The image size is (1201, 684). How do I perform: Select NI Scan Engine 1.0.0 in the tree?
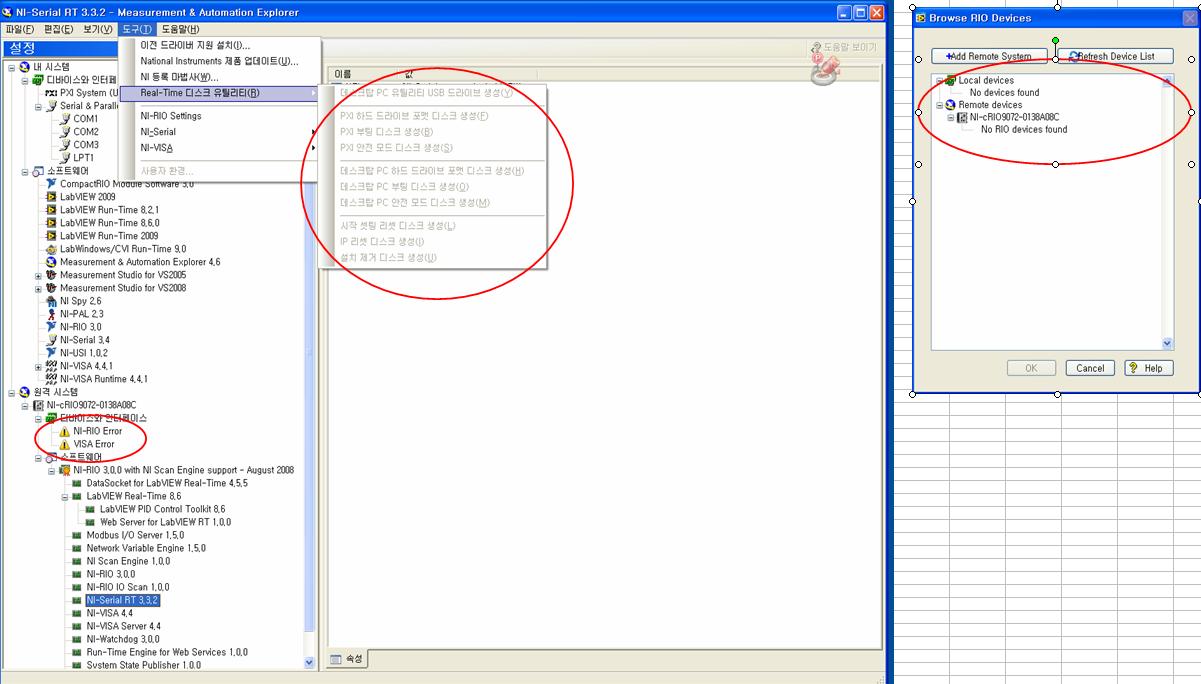[x=128, y=561]
